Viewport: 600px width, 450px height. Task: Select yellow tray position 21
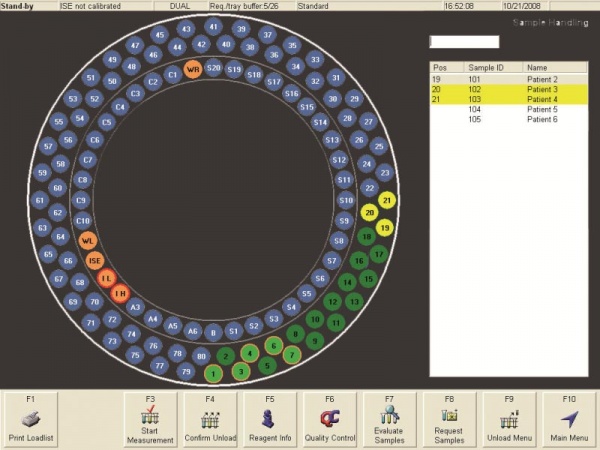[387, 200]
